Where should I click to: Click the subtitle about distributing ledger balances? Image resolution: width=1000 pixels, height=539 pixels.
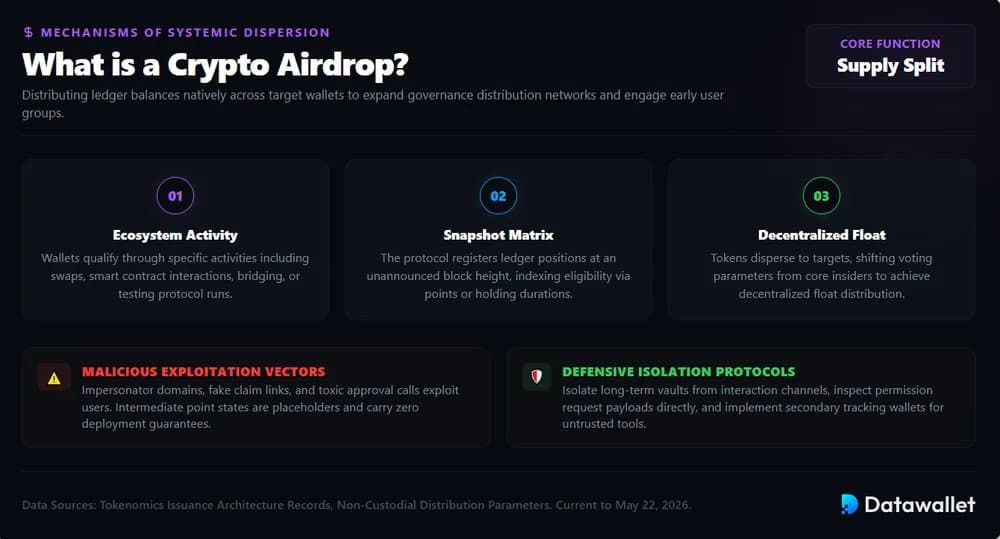373,103
